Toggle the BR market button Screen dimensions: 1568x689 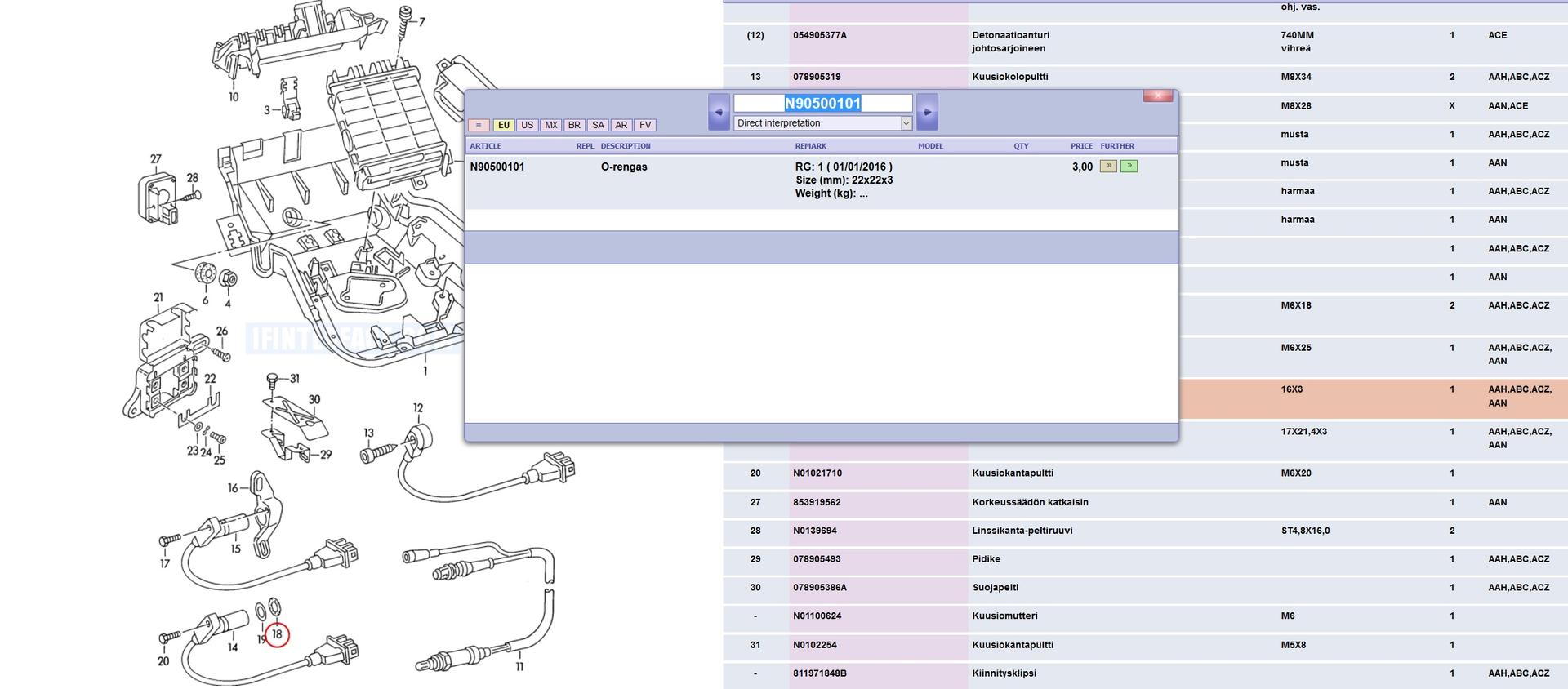tap(574, 125)
